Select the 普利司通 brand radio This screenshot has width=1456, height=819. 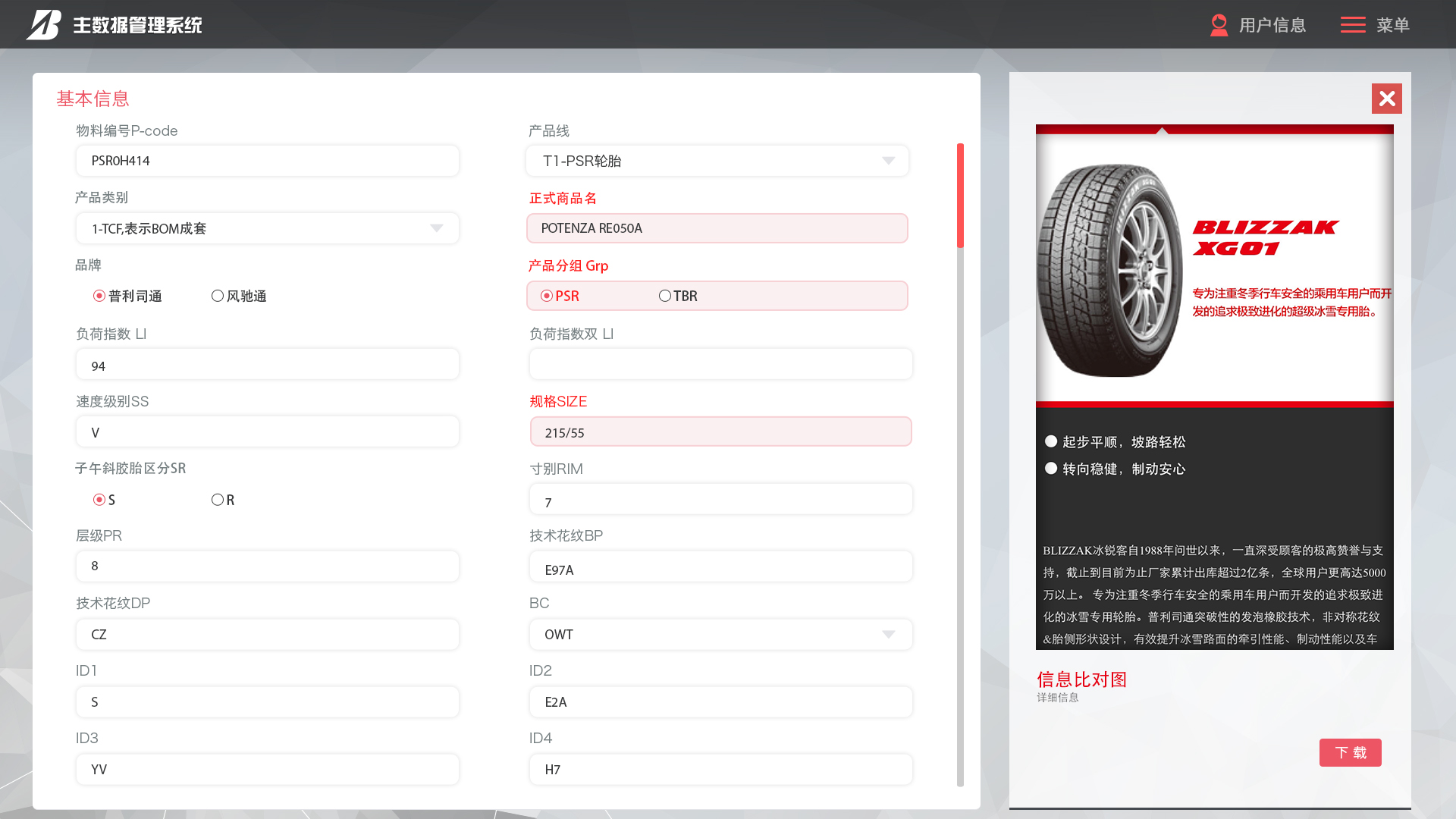pyautogui.click(x=99, y=296)
